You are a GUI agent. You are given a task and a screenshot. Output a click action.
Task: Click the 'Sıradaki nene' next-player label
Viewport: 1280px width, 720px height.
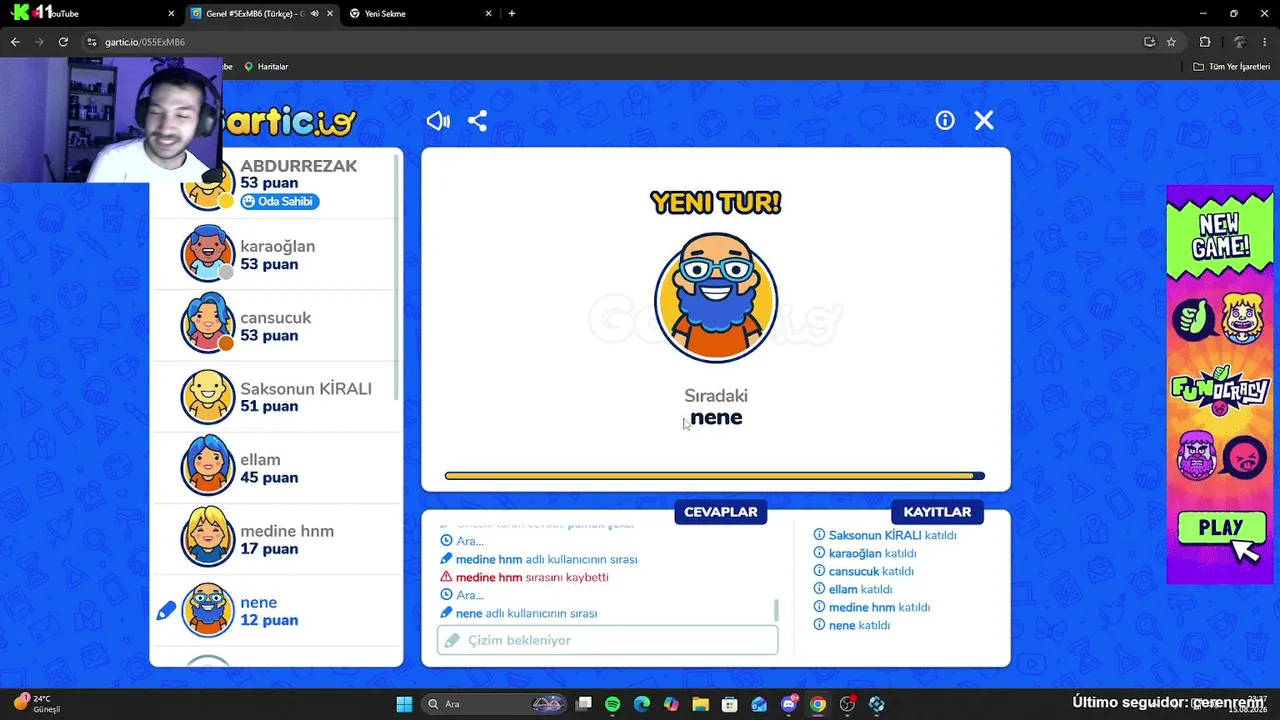[x=716, y=407]
